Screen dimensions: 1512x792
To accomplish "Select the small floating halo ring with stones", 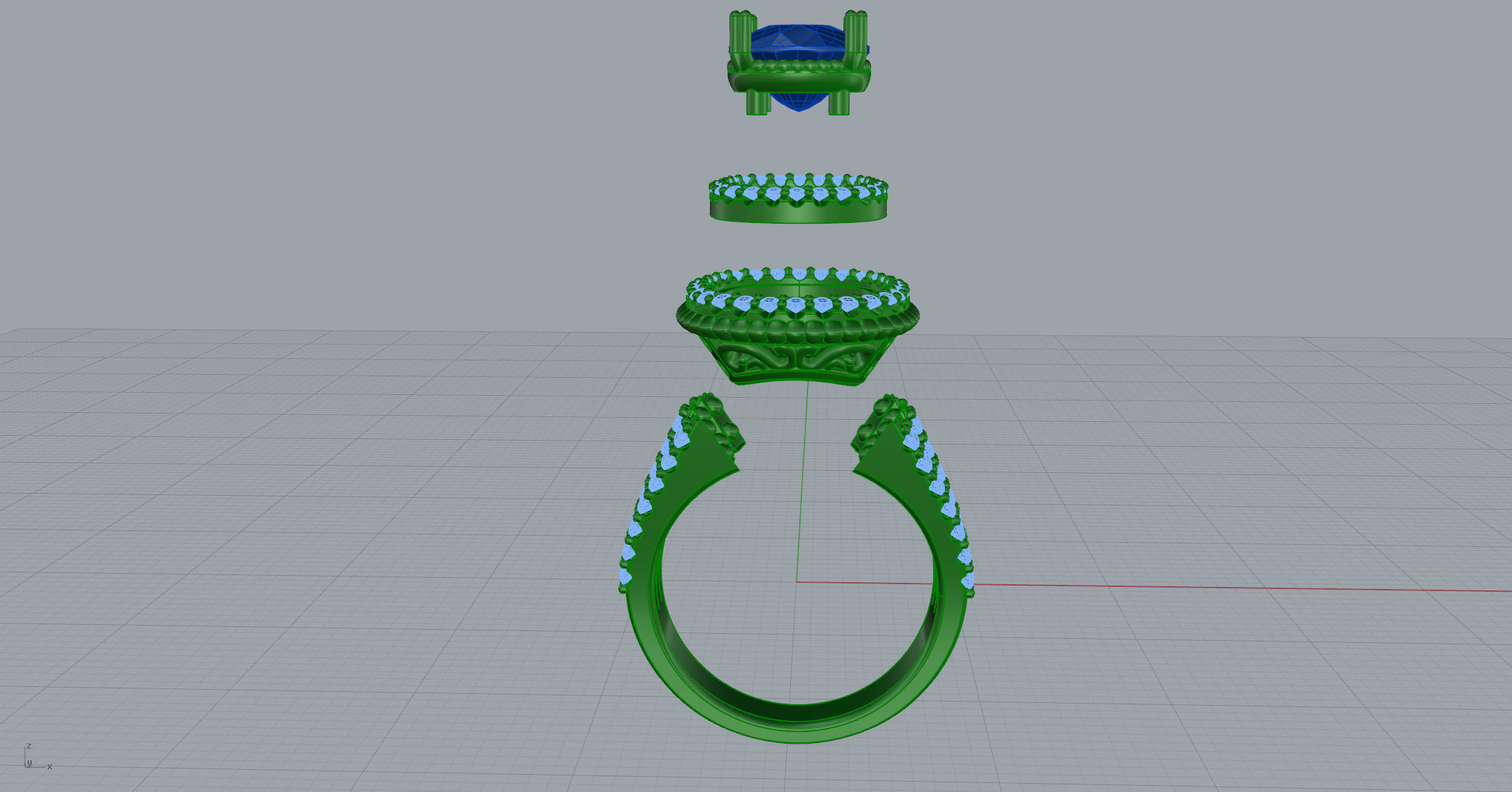I will (798, 199).
